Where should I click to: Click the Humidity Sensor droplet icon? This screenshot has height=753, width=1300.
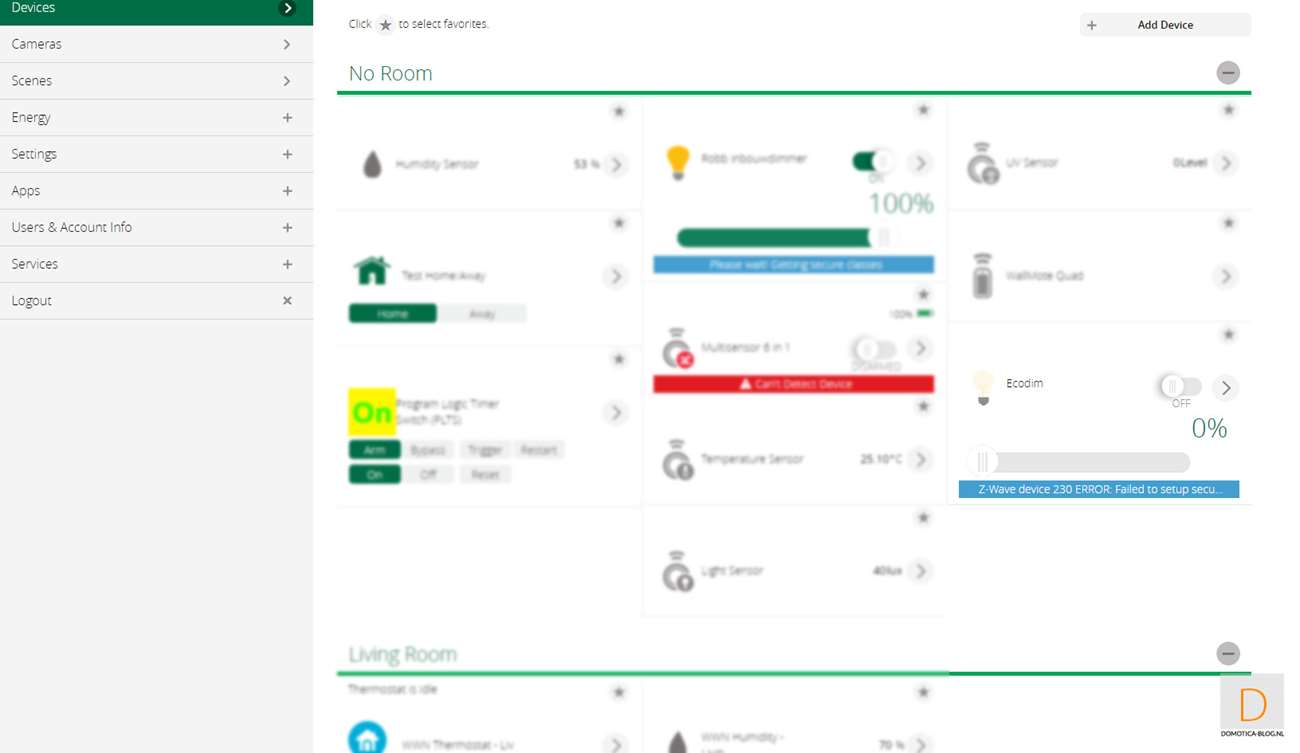pos(372,164)
